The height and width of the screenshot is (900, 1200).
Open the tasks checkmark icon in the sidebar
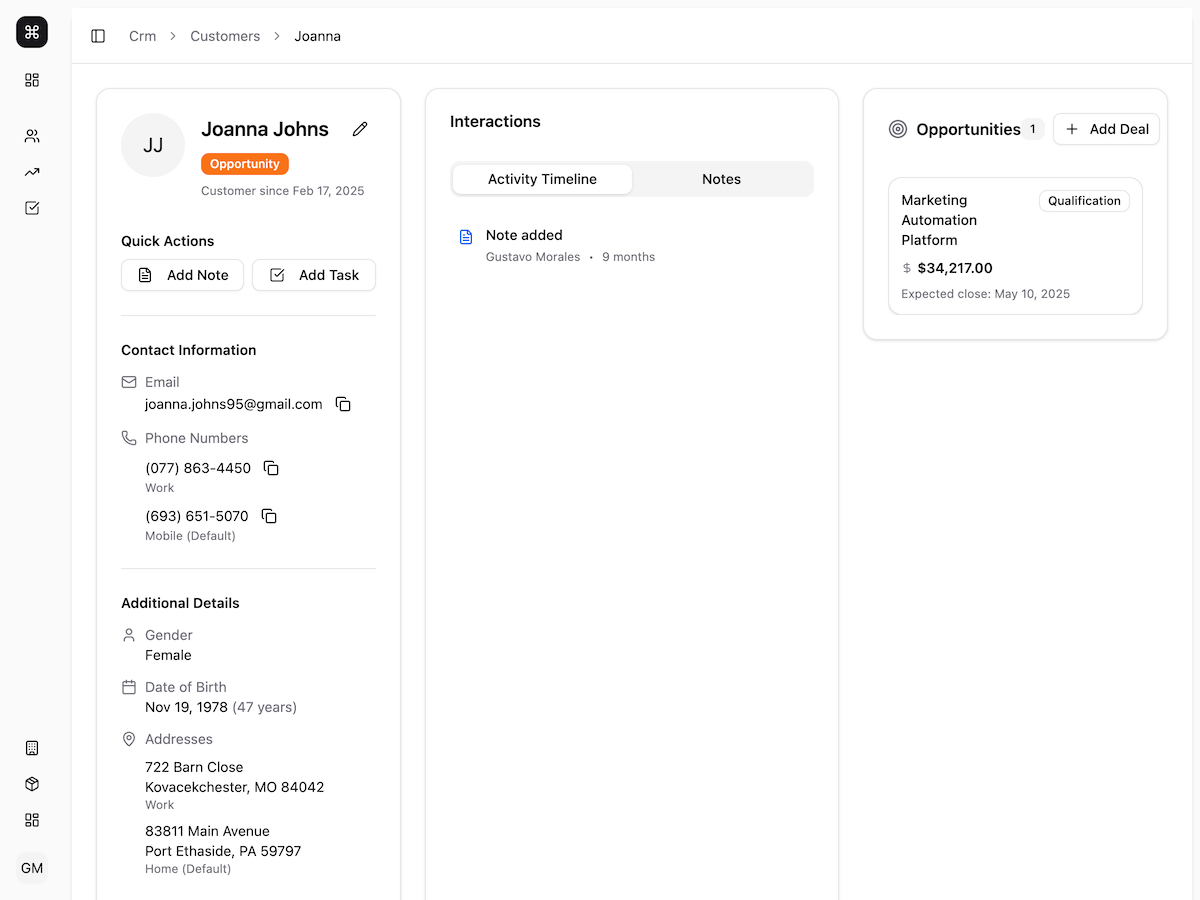point(31,207)
